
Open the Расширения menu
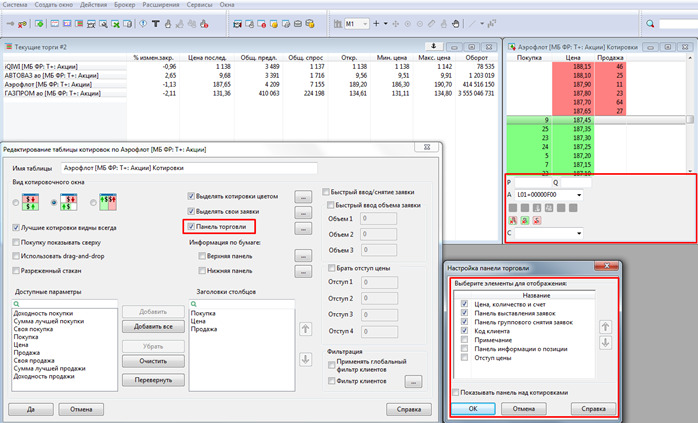pos(161,4)
